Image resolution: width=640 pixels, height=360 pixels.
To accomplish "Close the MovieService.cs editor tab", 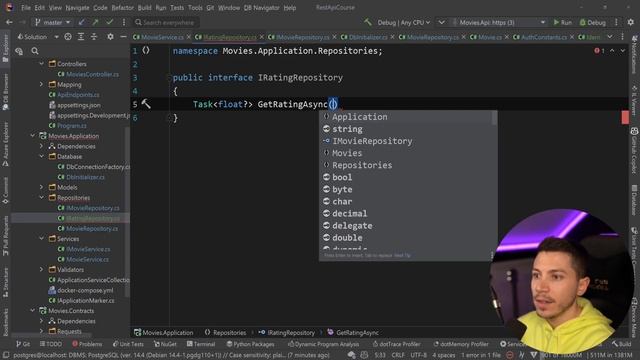I will click(x=189, y=37).
